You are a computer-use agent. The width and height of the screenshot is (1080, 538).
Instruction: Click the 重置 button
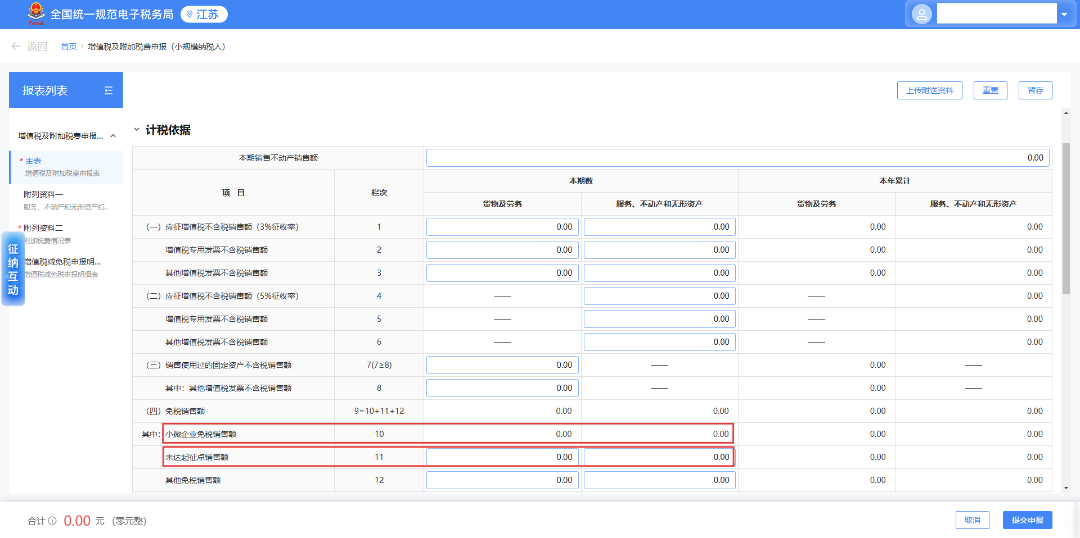click(x=990, y=91)
